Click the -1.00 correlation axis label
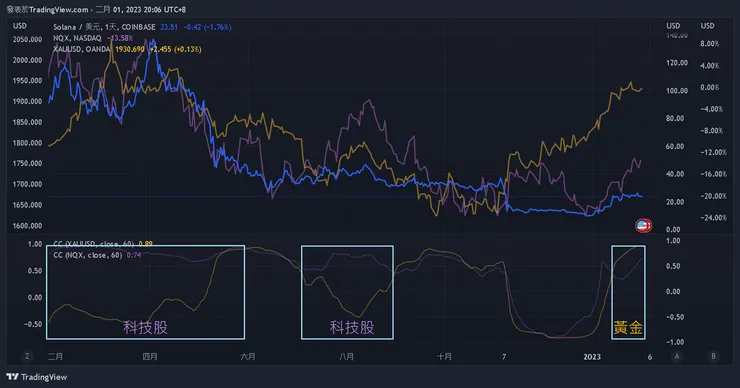This screenshot has width=740, height=388. 675,342
